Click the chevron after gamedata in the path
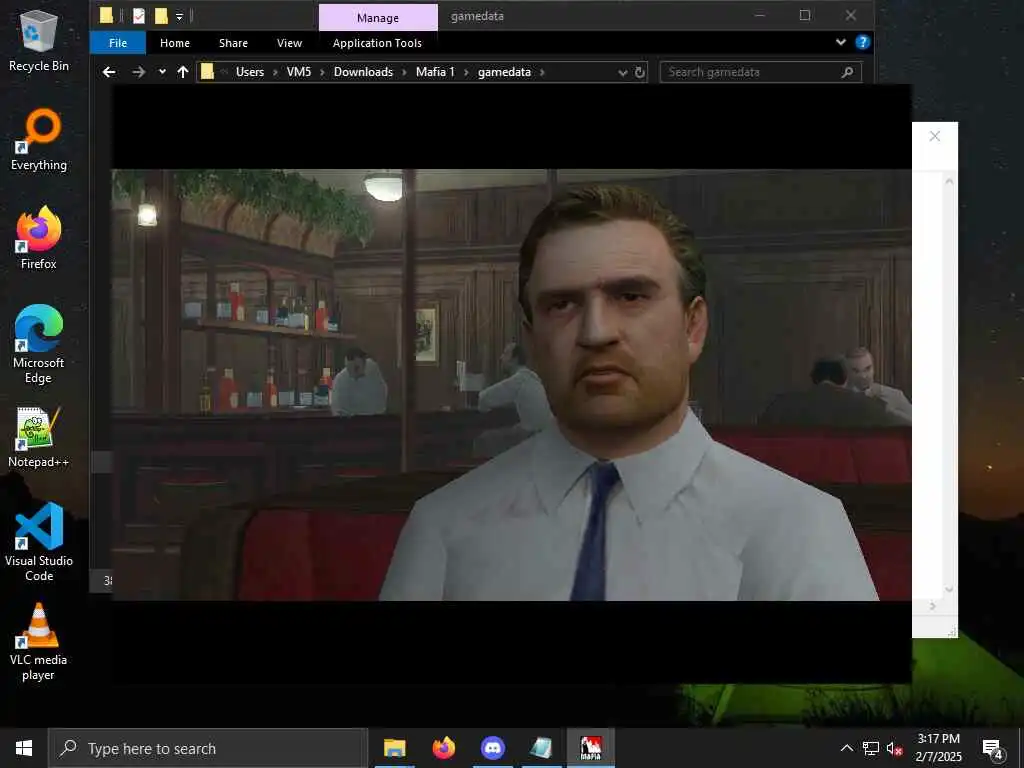This screenshot has width=1024, height=768. (x=542, y=72)
